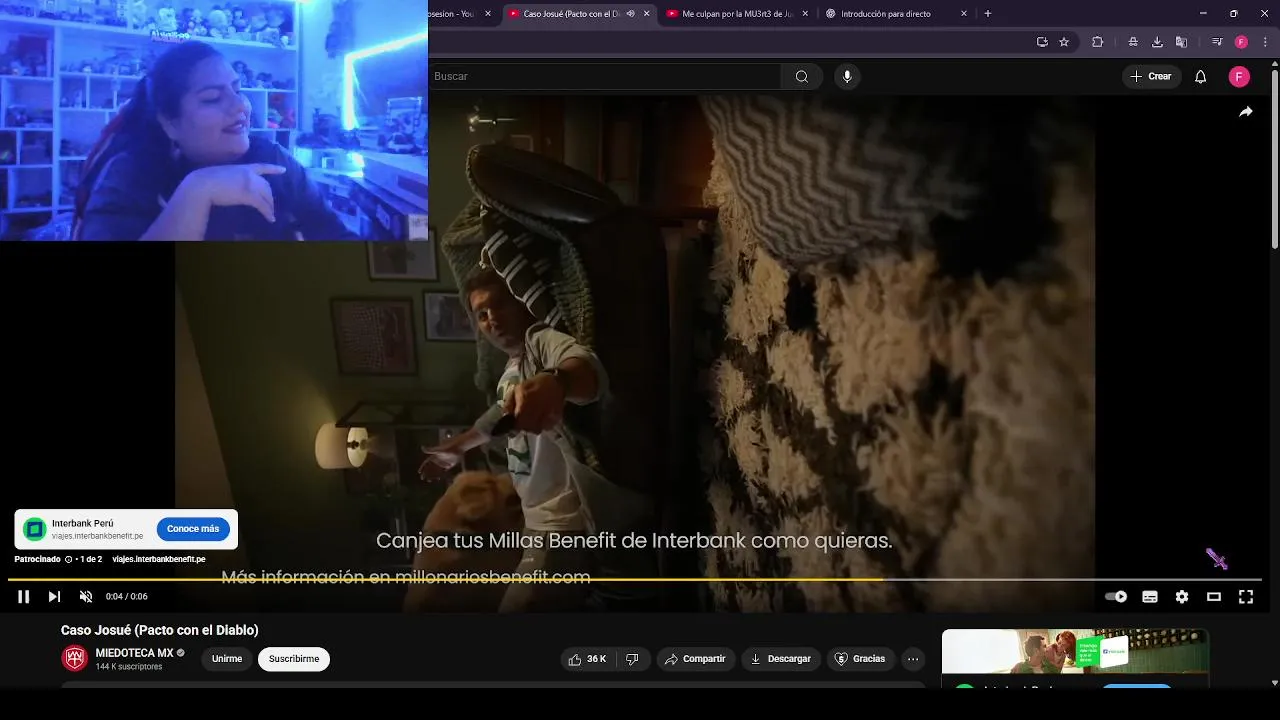Open the viajes.interbankbenefit.pe sponsored link
The height and width of the screenshot is (720, 1280).
click(x=158, y=559)
